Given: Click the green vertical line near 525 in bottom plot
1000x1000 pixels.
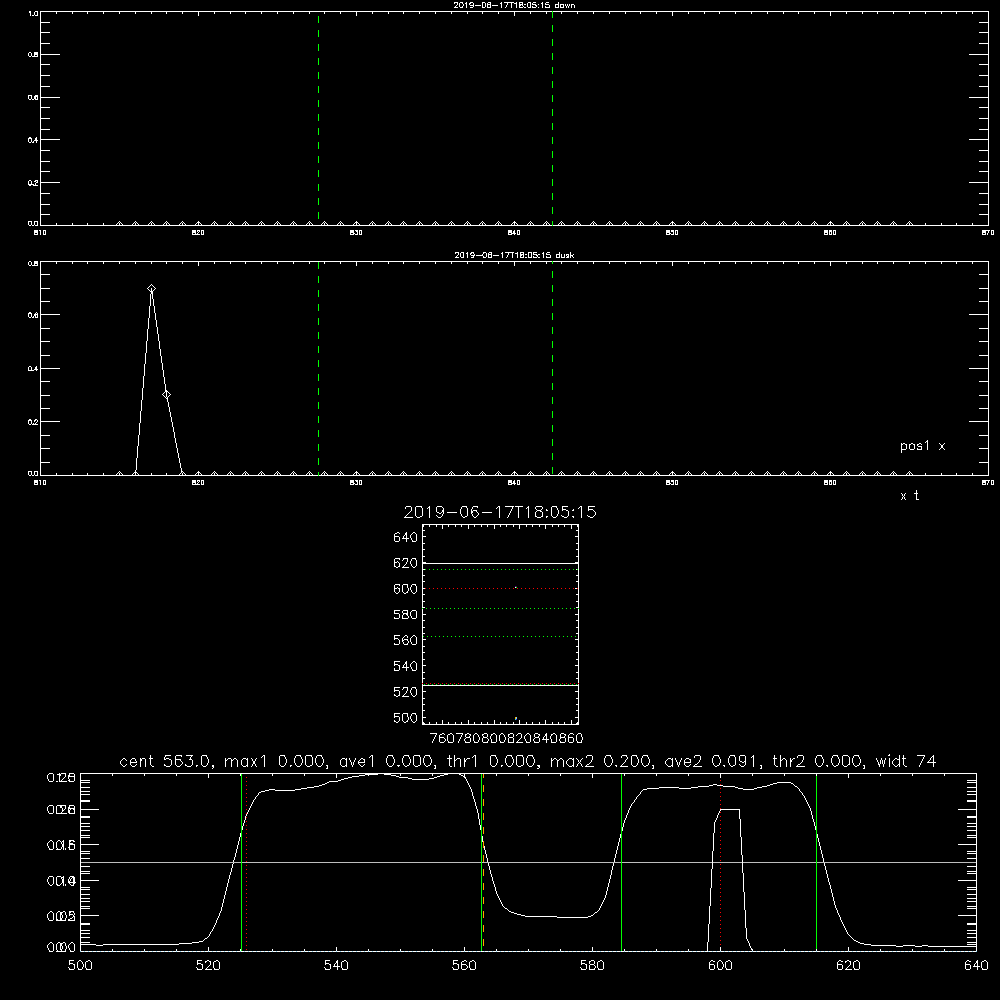Looking at the screenshot, I should [241, 862].
